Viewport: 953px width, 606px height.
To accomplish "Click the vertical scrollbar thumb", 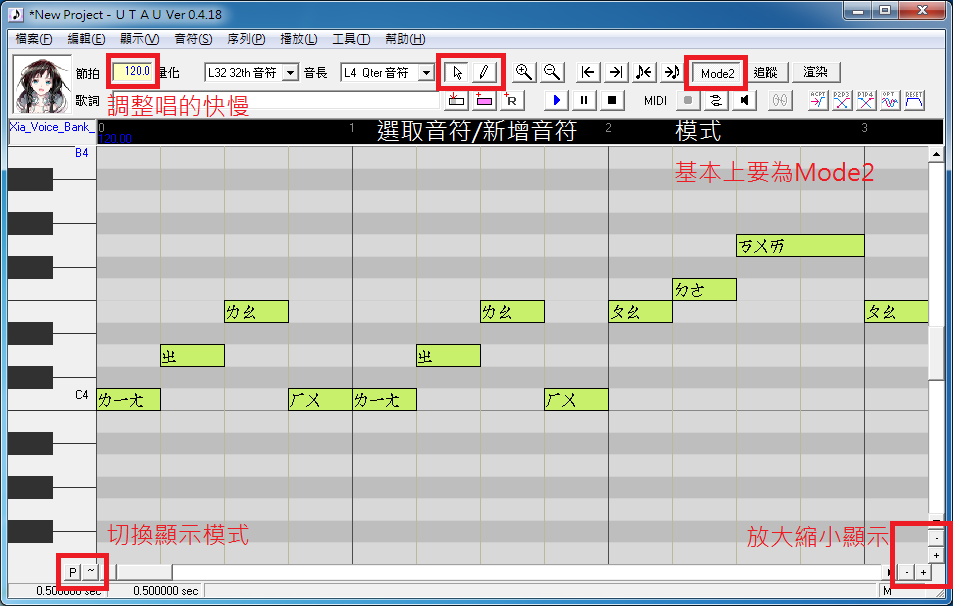I will tap(936, 353).
